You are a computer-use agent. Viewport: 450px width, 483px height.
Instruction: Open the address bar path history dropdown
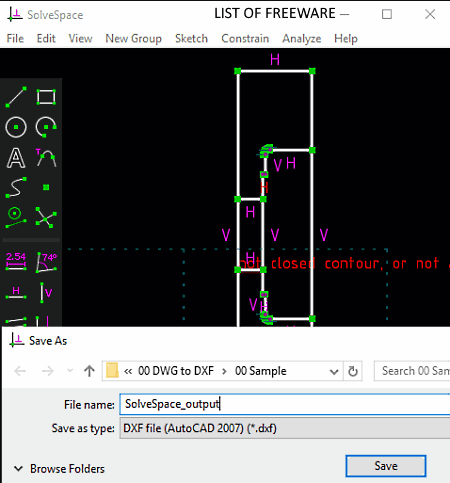(x=334, y=371)
